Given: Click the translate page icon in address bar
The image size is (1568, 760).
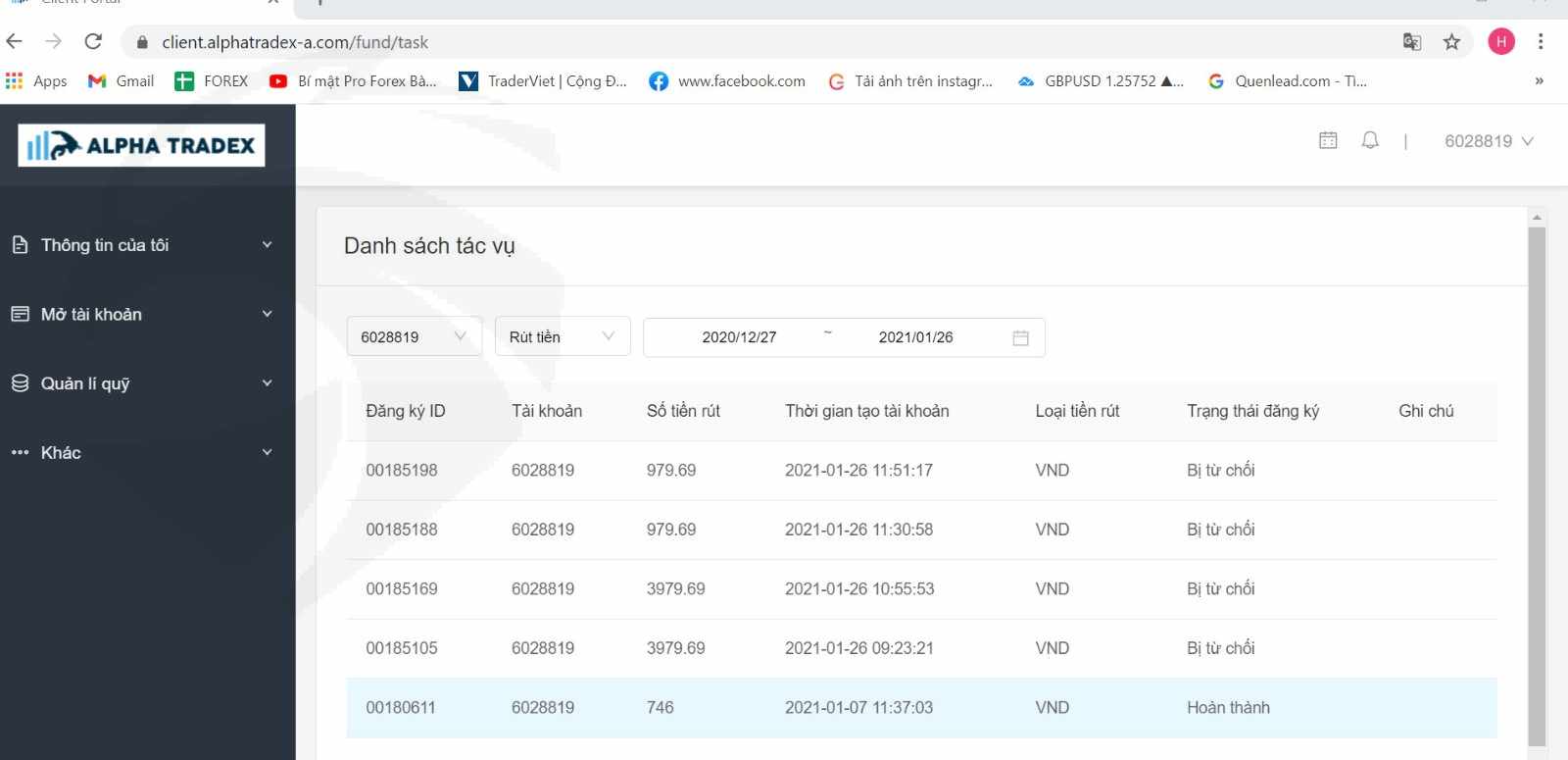Looking at the screenshot, I should [x=1411, y=41].
